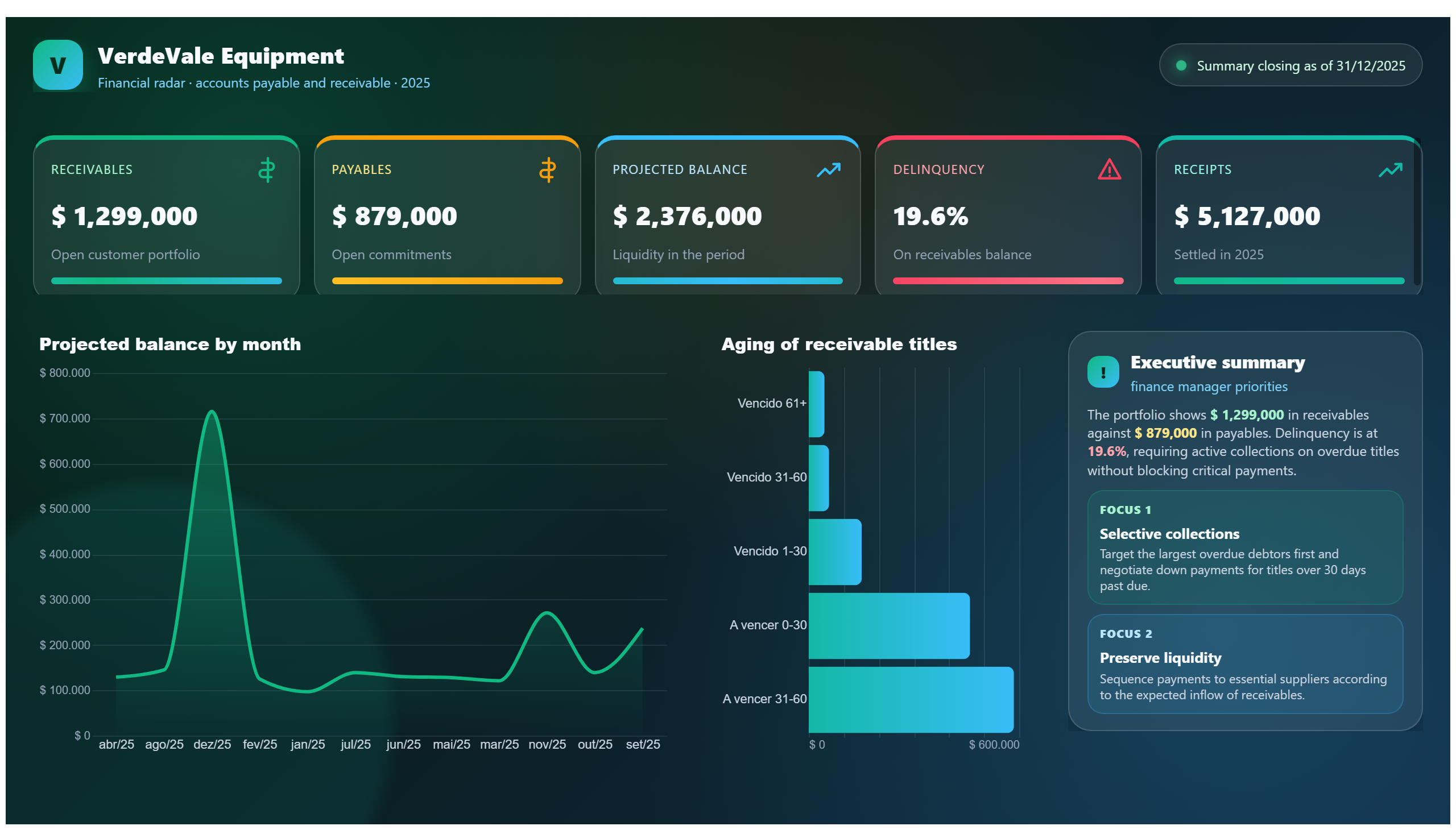Select the Focus 1 Selective collections card
This screenshot has width=1456, height=830.
point(1244,547)
